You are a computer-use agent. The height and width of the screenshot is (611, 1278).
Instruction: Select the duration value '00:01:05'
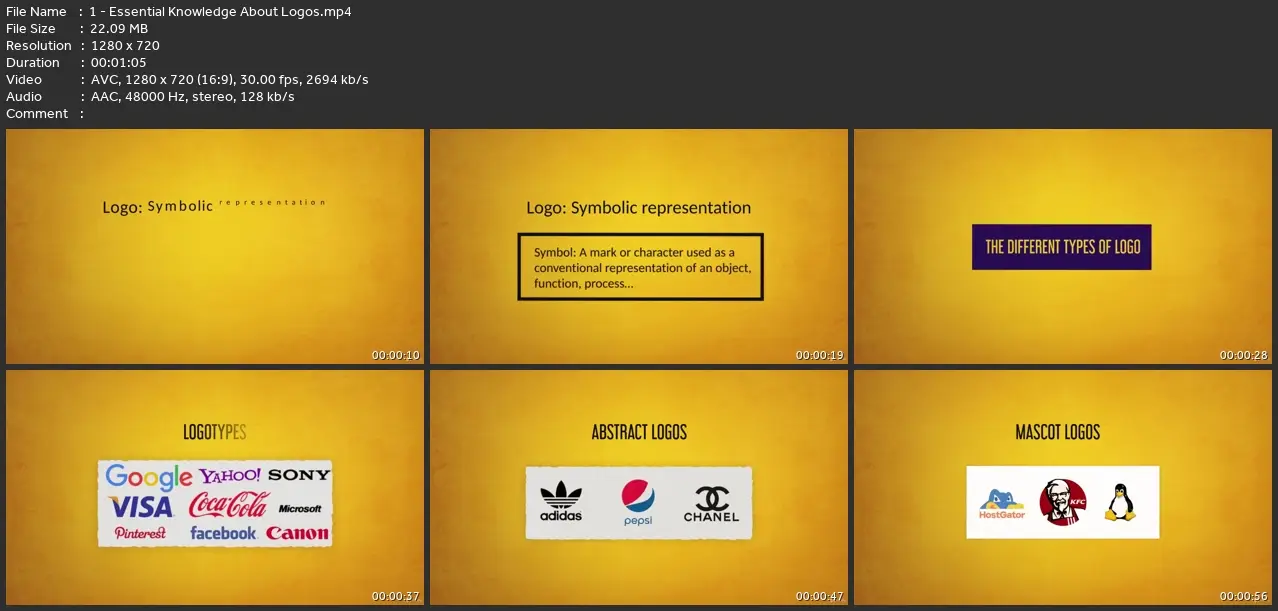pyautogui.click(x=118, y=62)
